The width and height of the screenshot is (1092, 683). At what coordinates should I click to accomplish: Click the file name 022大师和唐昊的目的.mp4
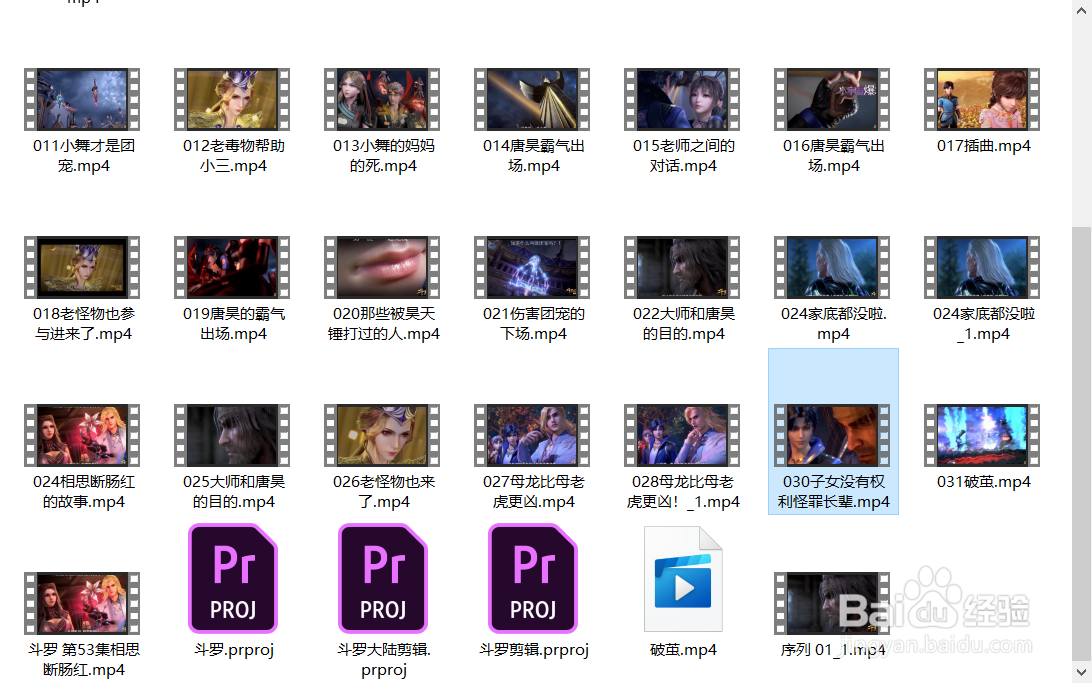point(683,324)
